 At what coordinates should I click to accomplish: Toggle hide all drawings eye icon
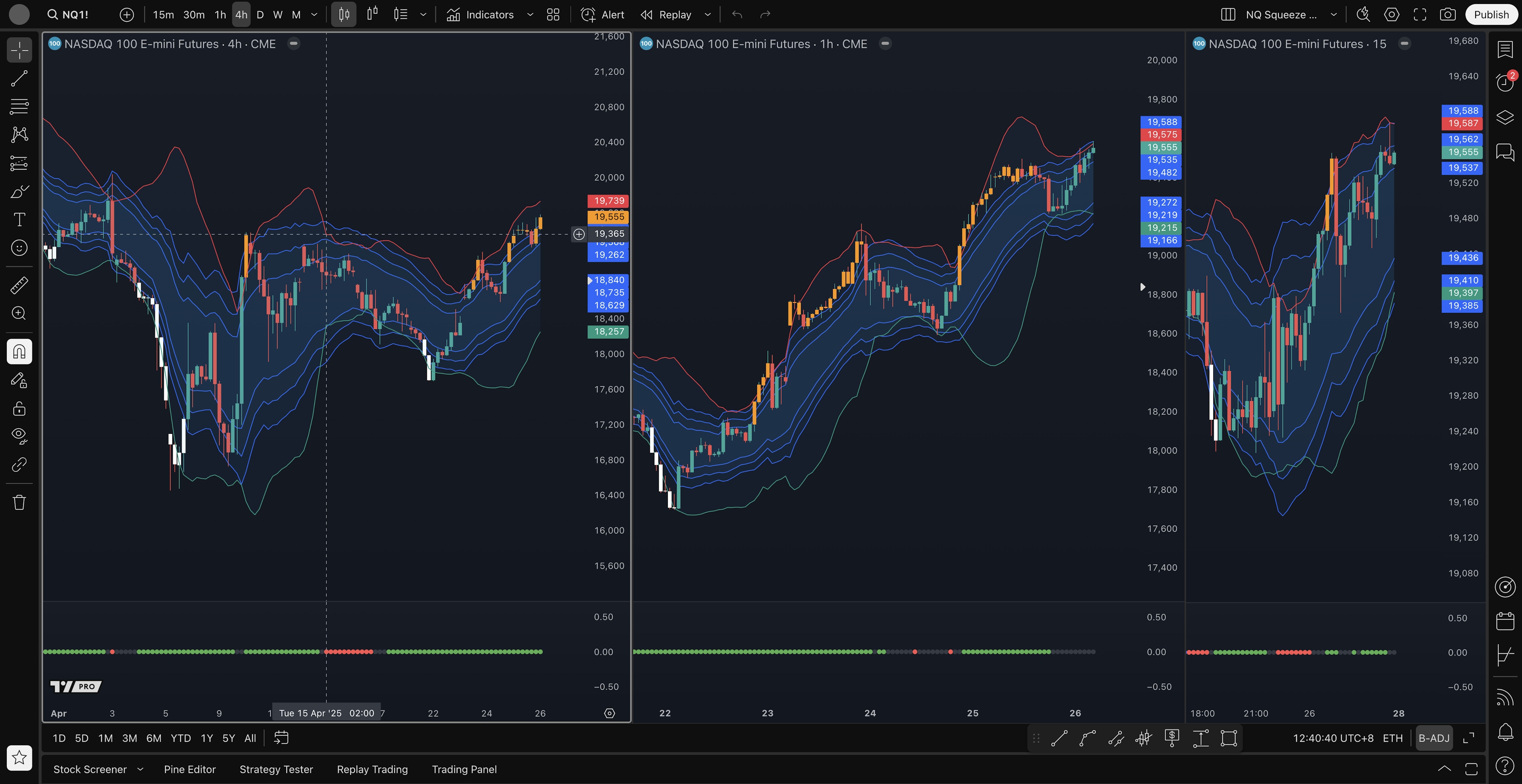coord(19,436)
